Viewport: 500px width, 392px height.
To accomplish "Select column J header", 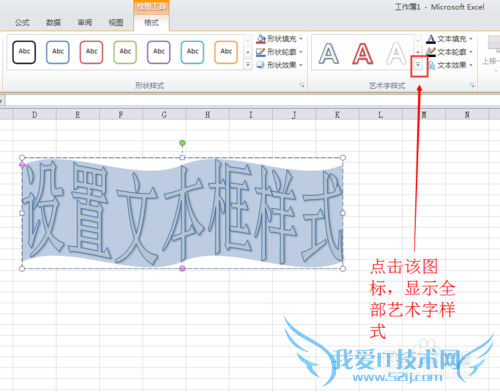I will (294, 115).
